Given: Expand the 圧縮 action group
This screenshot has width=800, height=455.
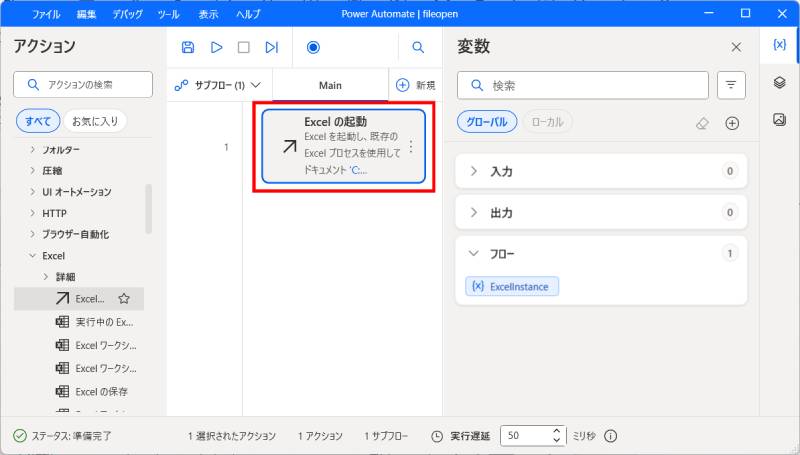Looking at the screenshot, I should pos(33,170).
